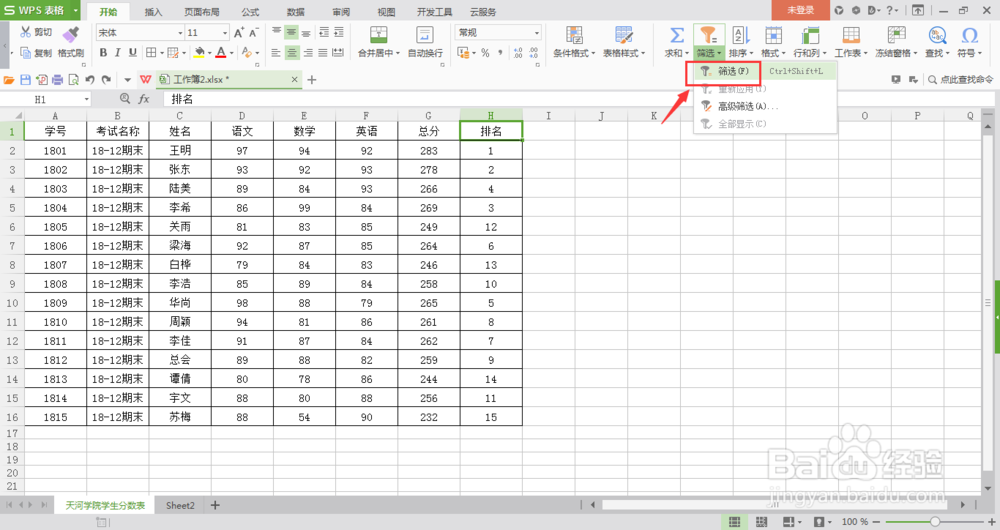Screen dimensions: 1000x530
Task: Click the AutoSum (求和) sigma icon
Action: pos(677,35)
